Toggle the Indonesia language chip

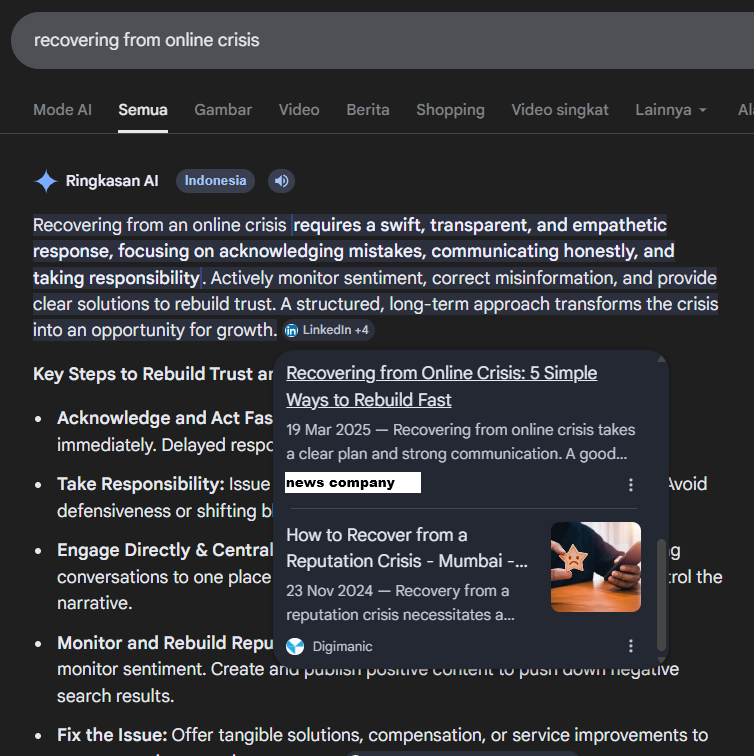point(215,181)
